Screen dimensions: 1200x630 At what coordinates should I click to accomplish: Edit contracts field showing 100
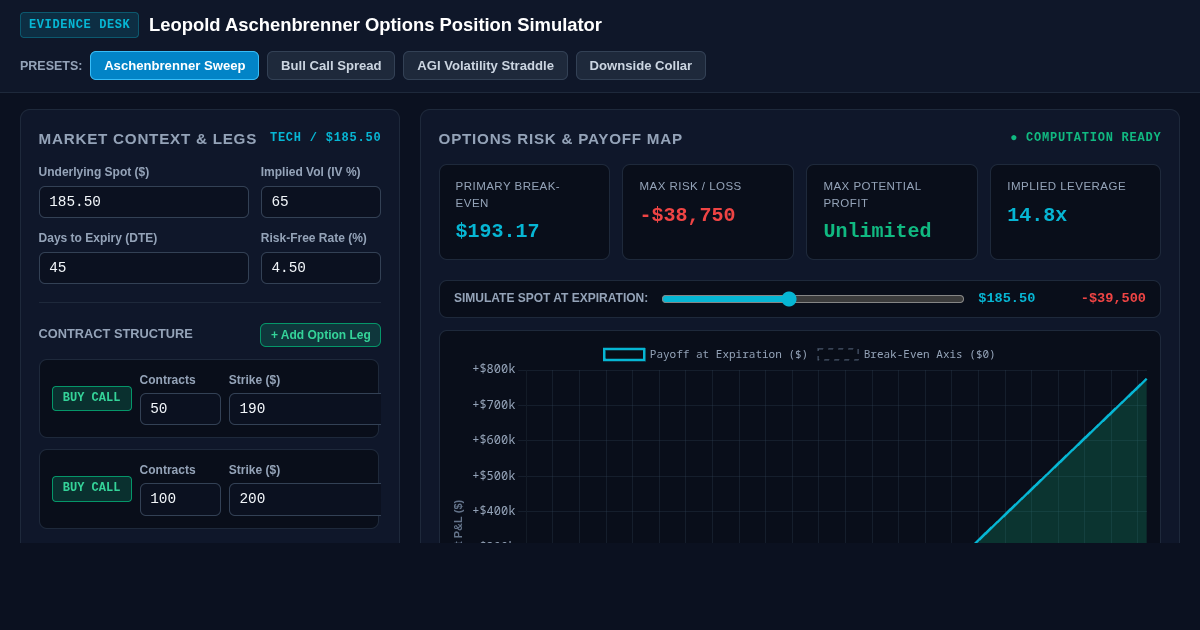click(x=180, y=499)
